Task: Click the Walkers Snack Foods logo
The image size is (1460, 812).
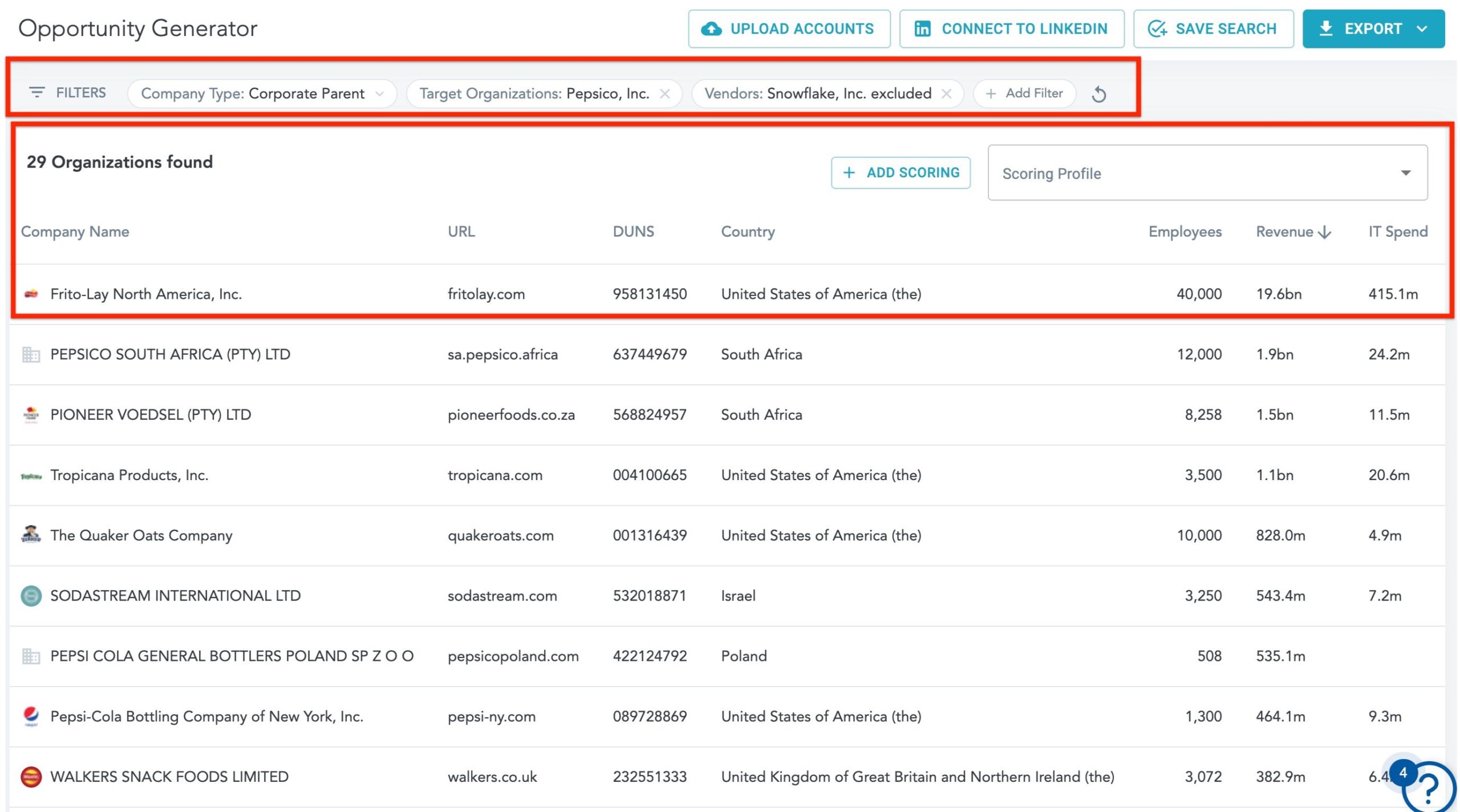Action: 31,777
